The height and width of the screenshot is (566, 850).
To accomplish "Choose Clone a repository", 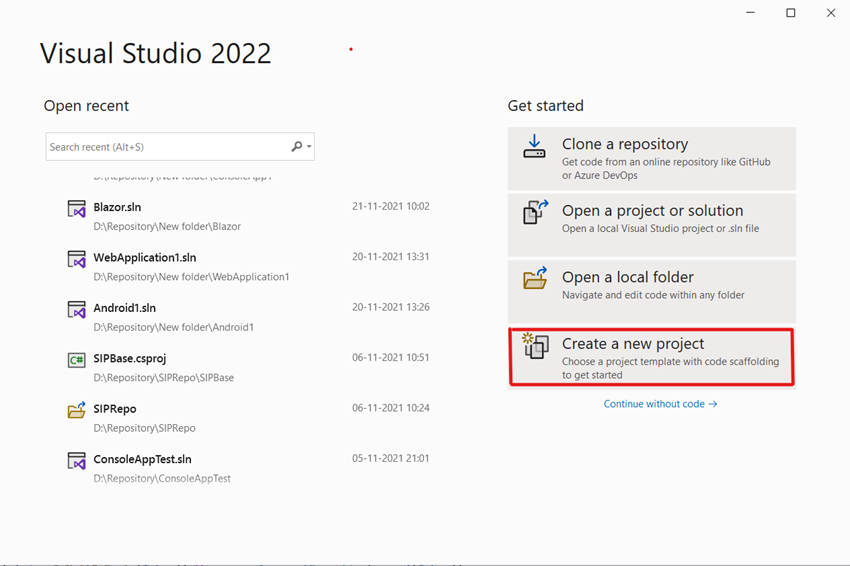I will point(652,158).
